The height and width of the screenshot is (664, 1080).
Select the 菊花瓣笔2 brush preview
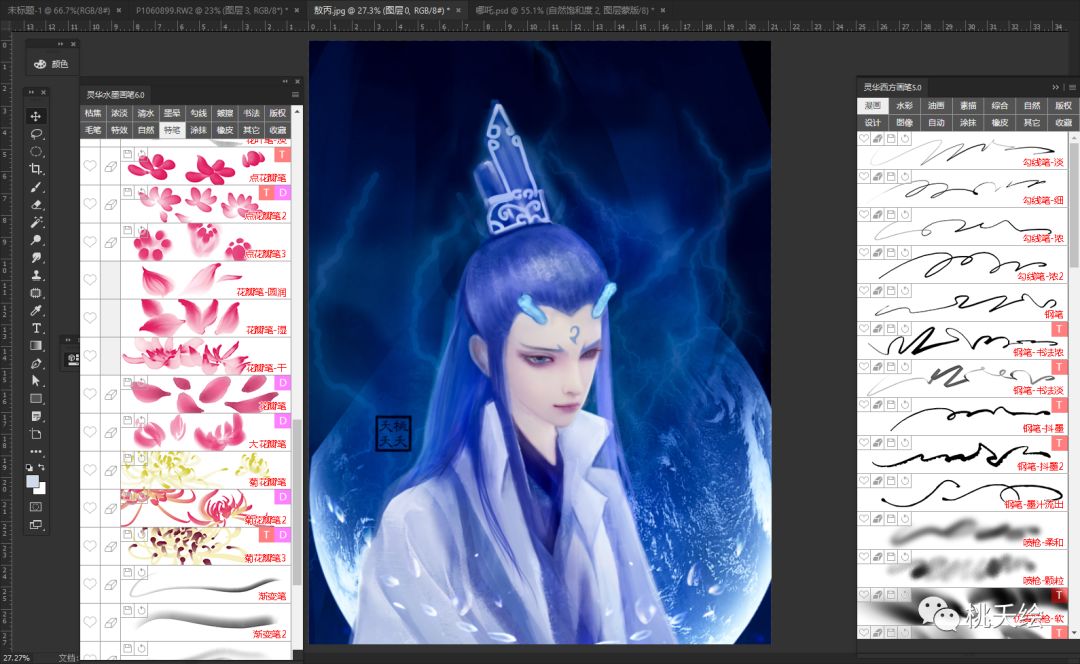205,508
